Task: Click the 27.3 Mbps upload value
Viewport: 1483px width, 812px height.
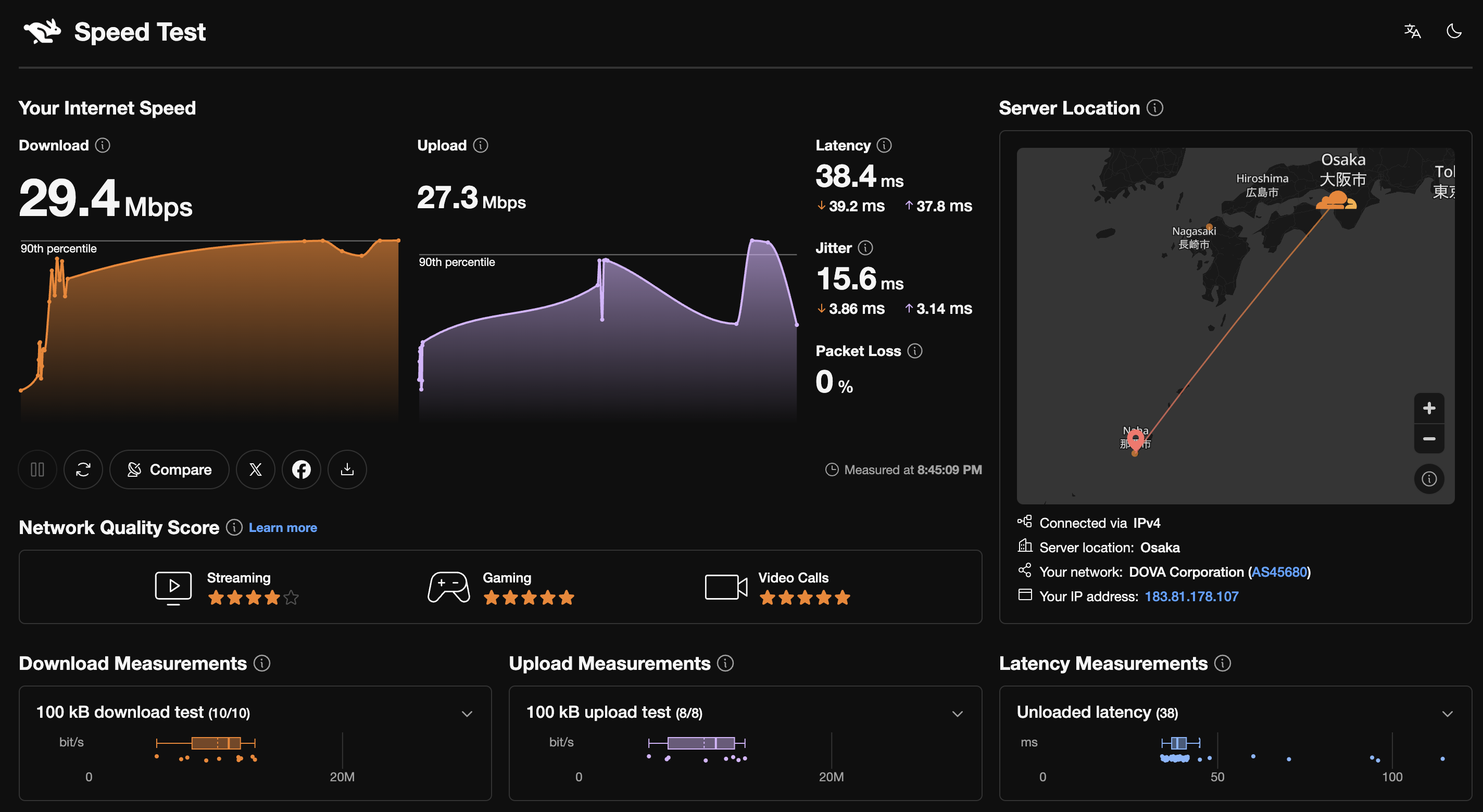Action: [x=471, y=198]
